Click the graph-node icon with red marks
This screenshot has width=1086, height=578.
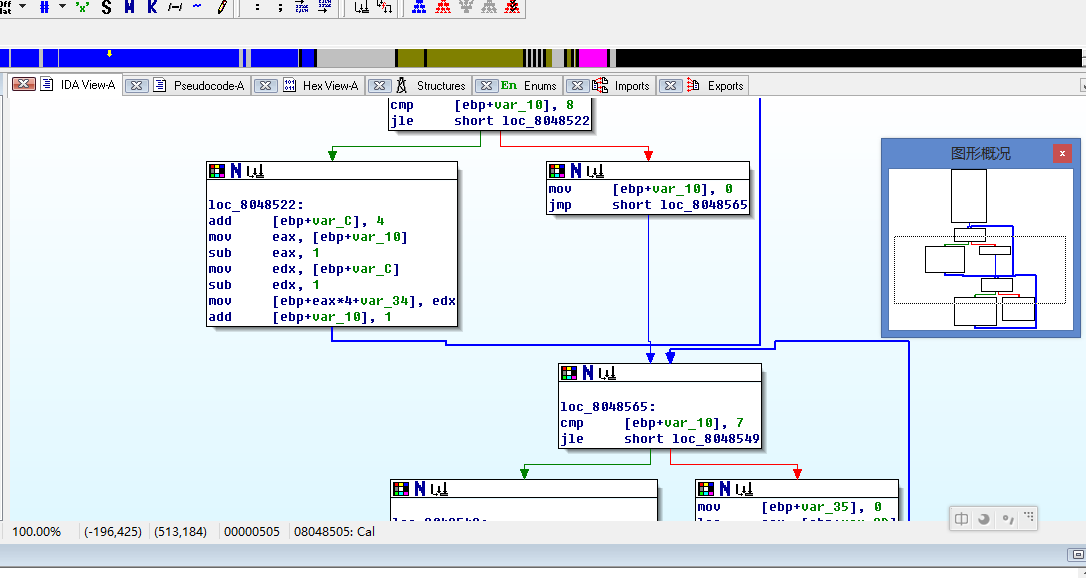pos(384,7)
